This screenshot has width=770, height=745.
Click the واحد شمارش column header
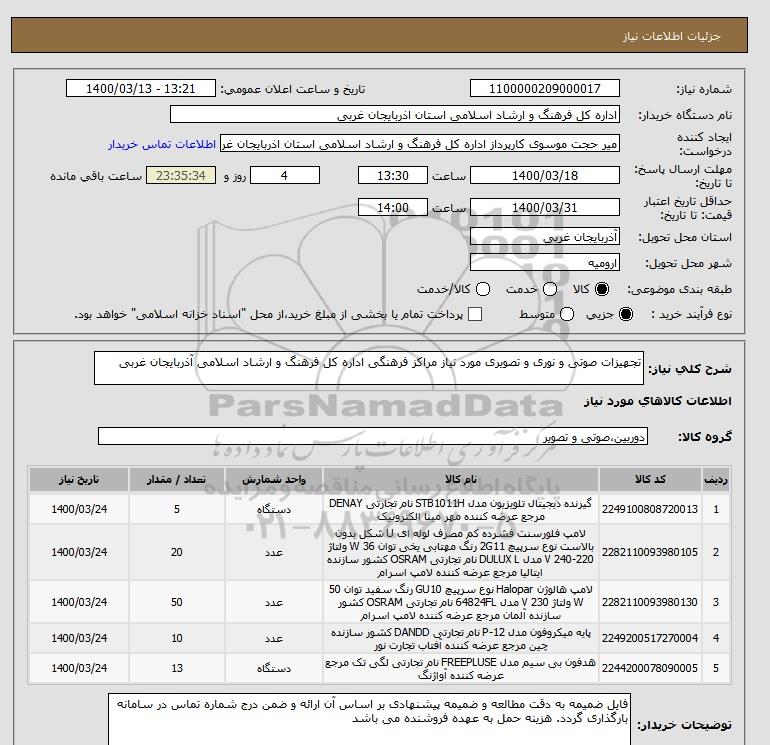[x=274, y=480]
